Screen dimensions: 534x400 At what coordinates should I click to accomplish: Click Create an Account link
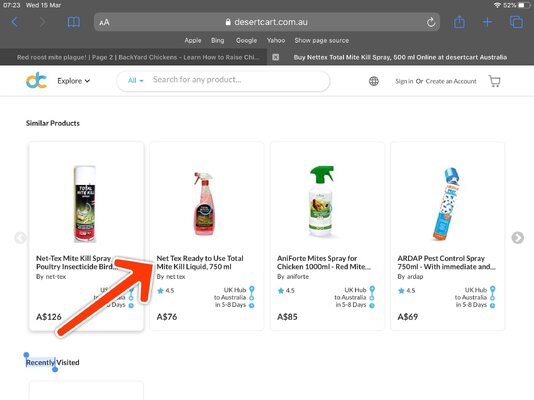point(451,81)
